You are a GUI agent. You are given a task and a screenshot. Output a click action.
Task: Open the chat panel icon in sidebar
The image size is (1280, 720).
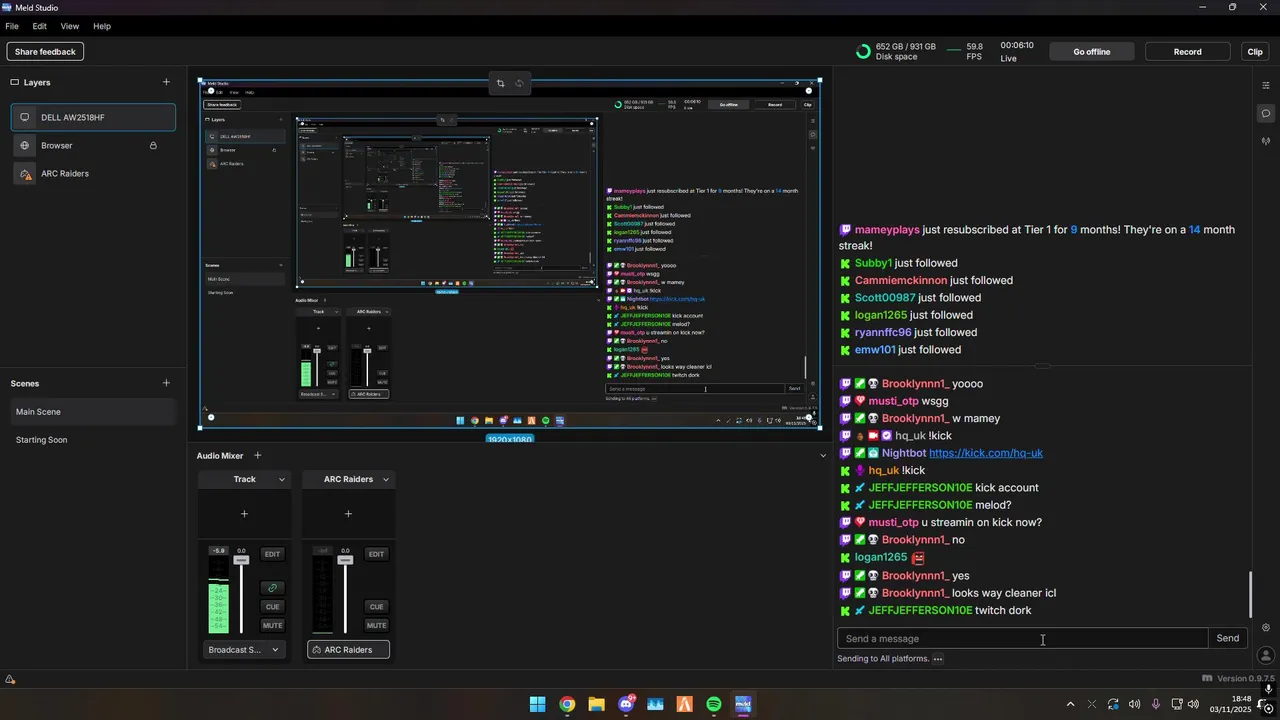[x=1266, y=113]
